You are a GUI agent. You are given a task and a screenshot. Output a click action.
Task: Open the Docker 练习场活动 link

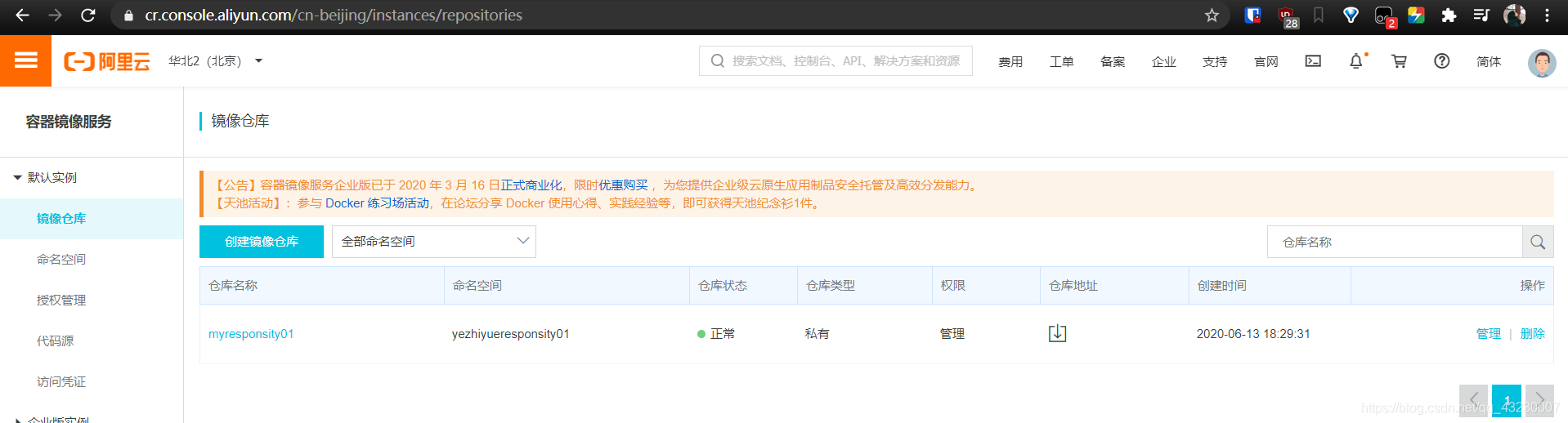point(377,203)
